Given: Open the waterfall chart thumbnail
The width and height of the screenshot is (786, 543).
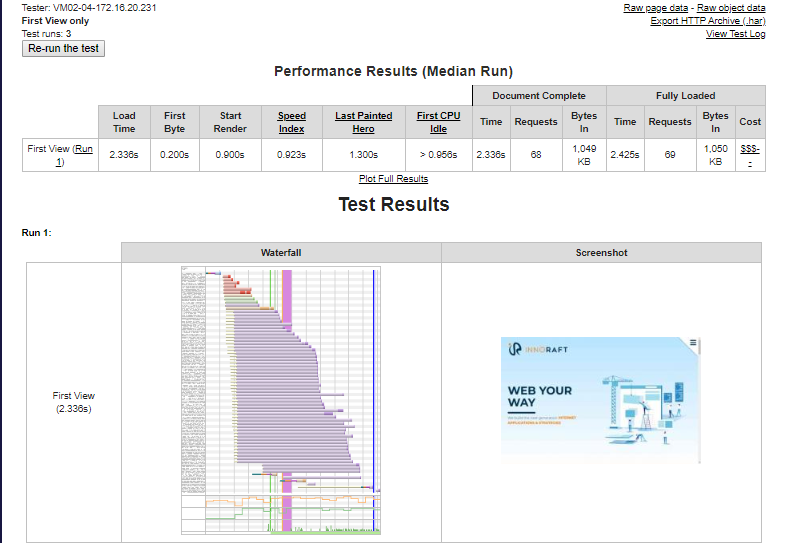Looking at the screenshot, I should [x=281, y=400].
